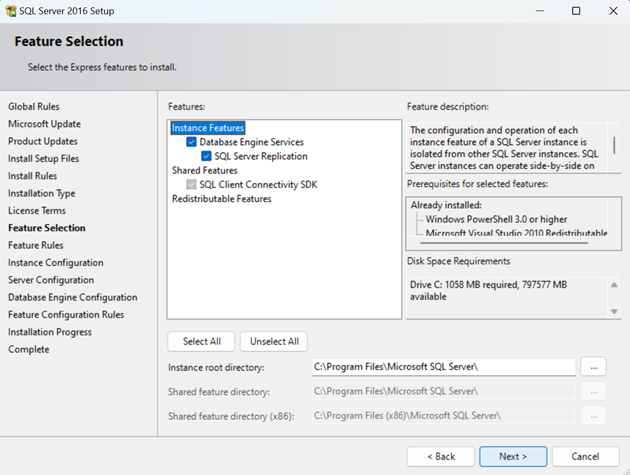The height and width of the screenshot is (475, 630).
Task: Click the Drive C disk space text
Action: (x=488, y=291)
